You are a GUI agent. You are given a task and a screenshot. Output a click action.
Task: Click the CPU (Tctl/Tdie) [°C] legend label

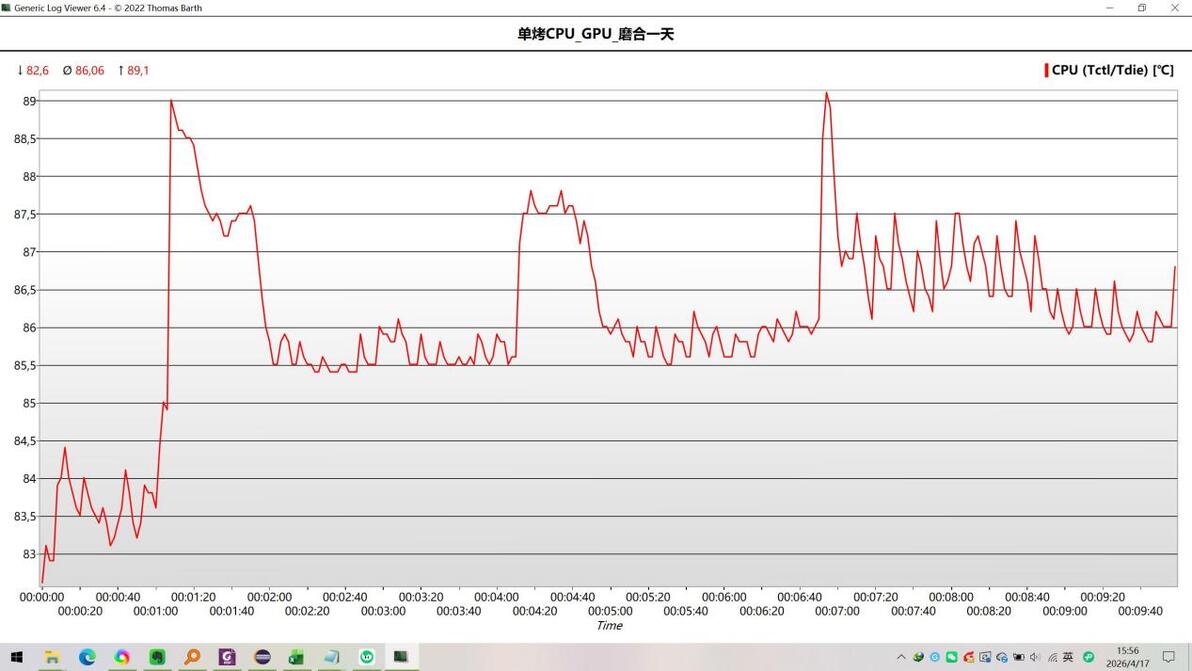[1113, 70]
